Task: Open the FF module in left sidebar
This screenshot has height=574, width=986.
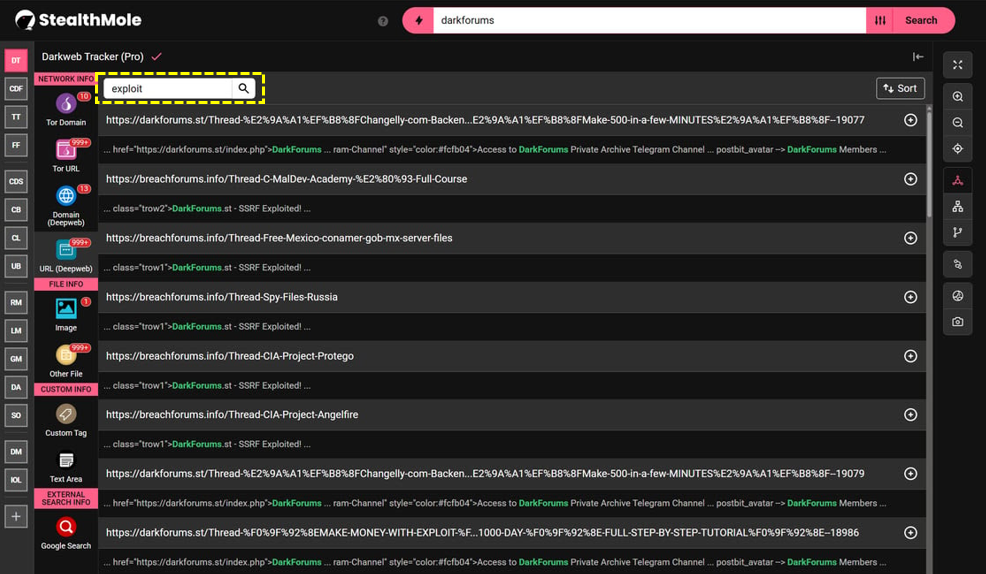Action: (16, 145)
